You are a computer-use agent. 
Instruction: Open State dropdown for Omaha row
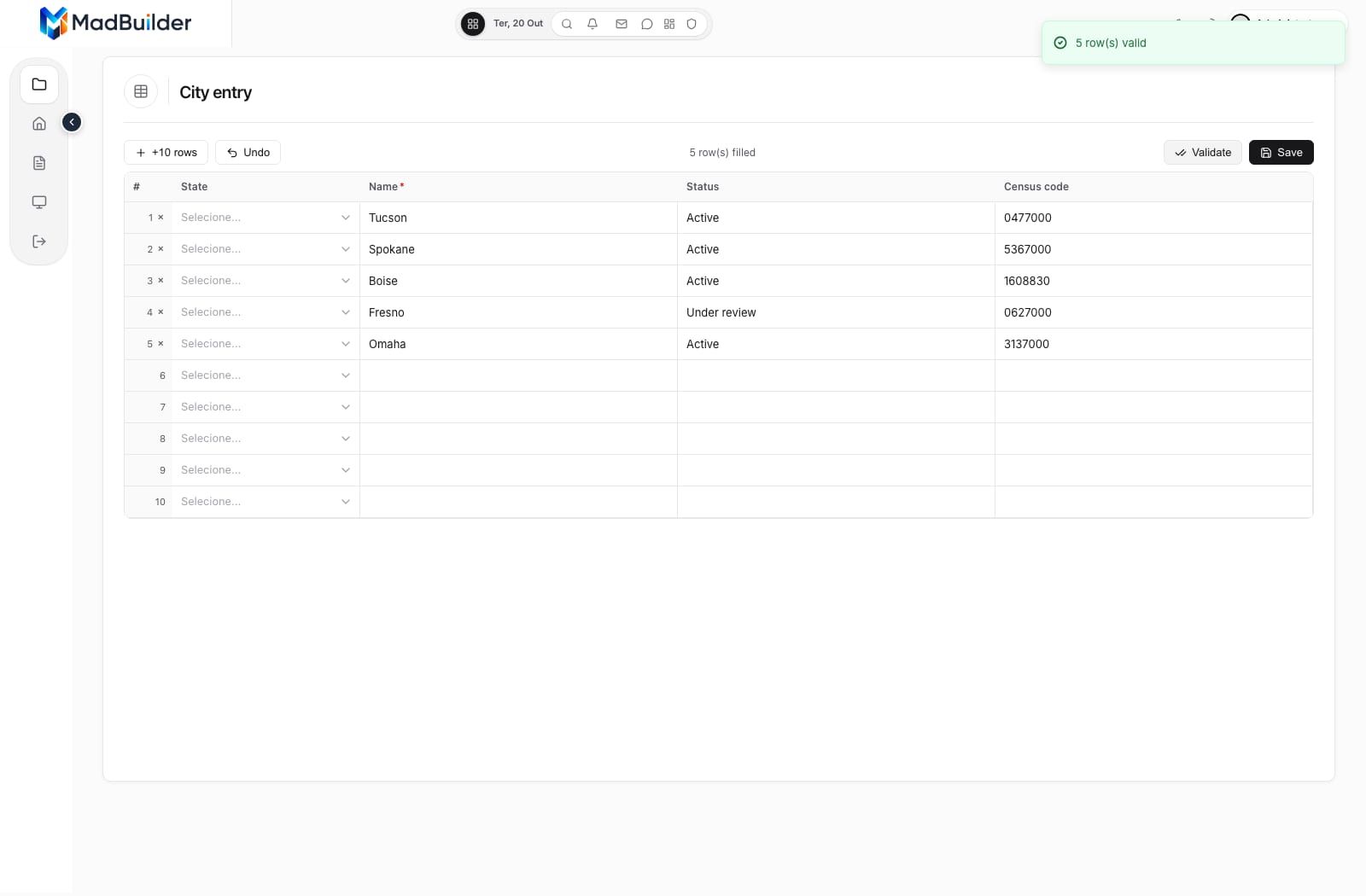266,344
